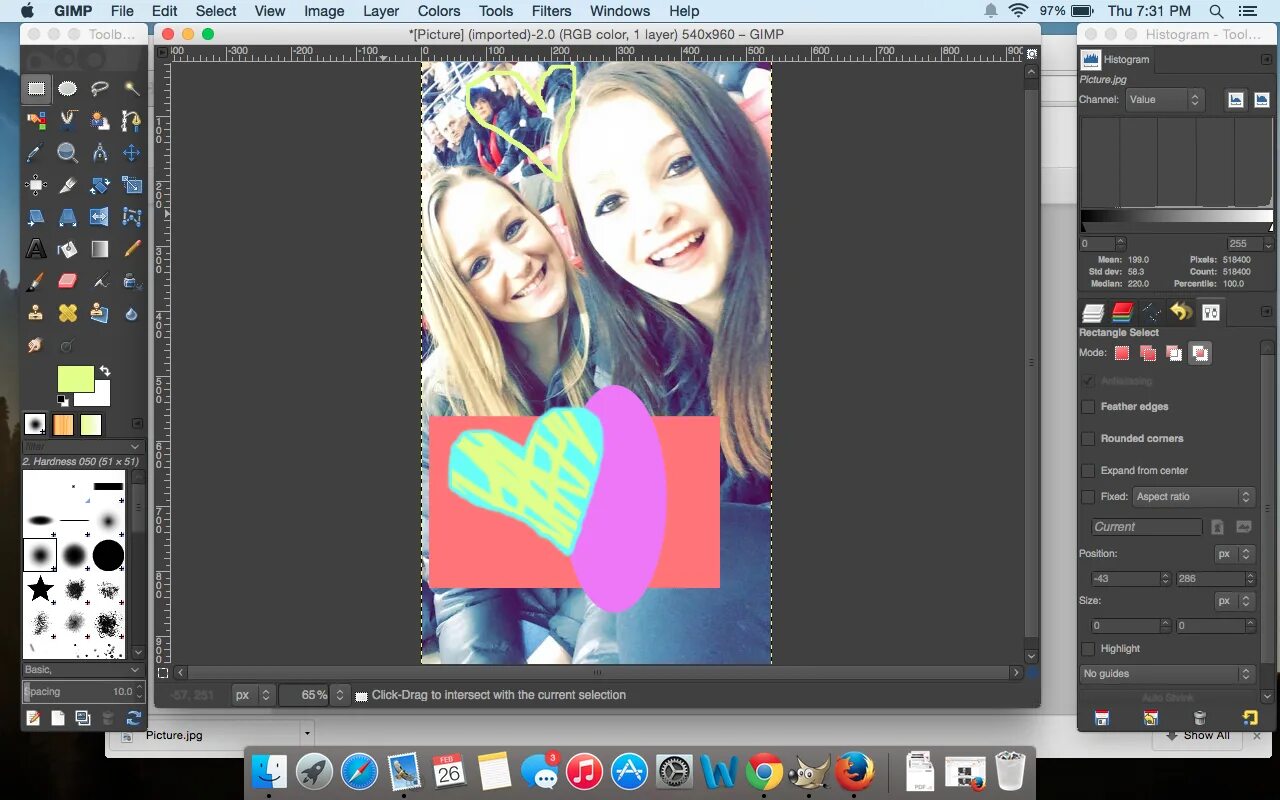Activate the Paintbrush tool

(x=36, y=281)
